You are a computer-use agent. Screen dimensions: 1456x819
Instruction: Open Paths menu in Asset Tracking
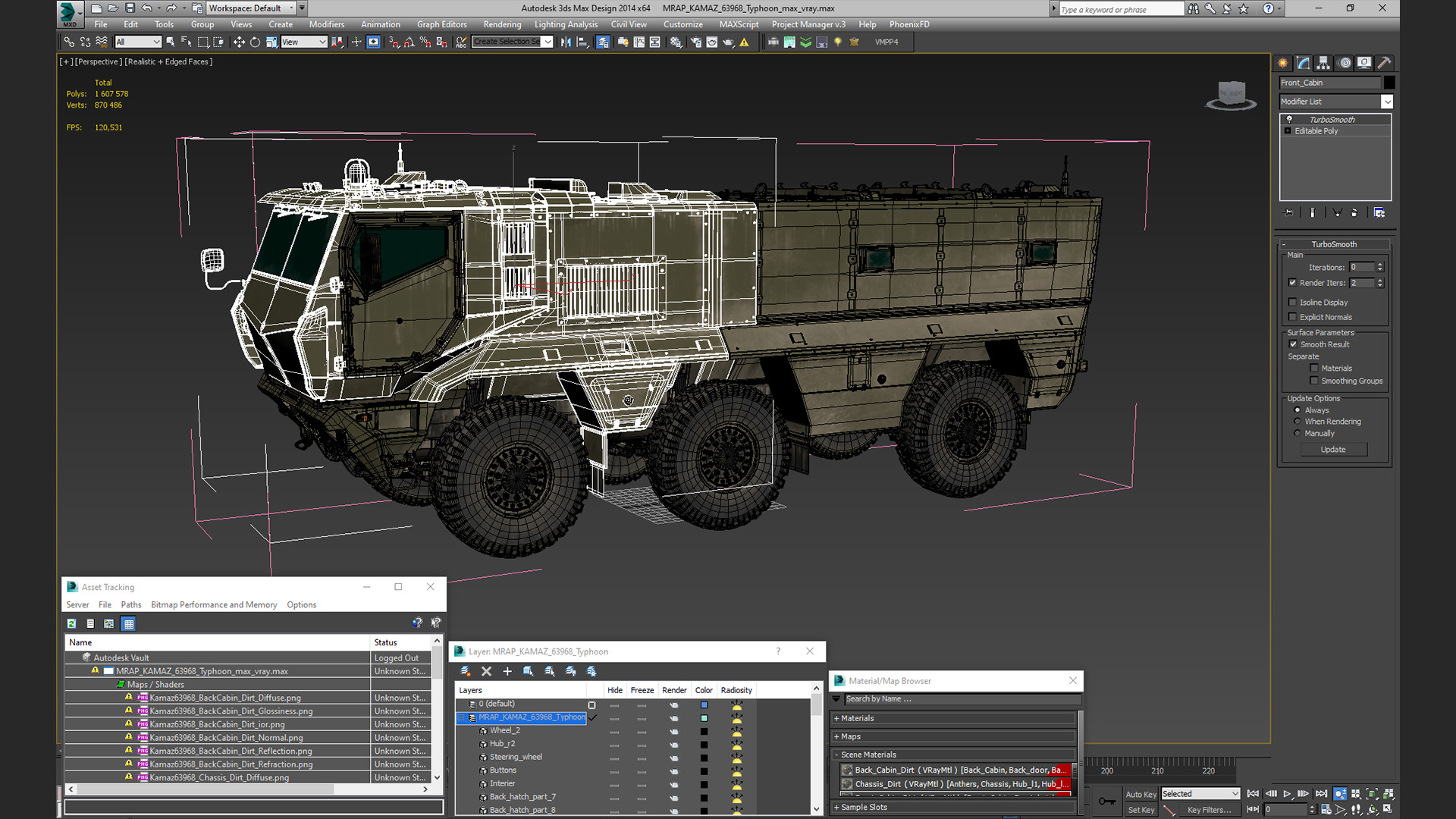(131, 605)
